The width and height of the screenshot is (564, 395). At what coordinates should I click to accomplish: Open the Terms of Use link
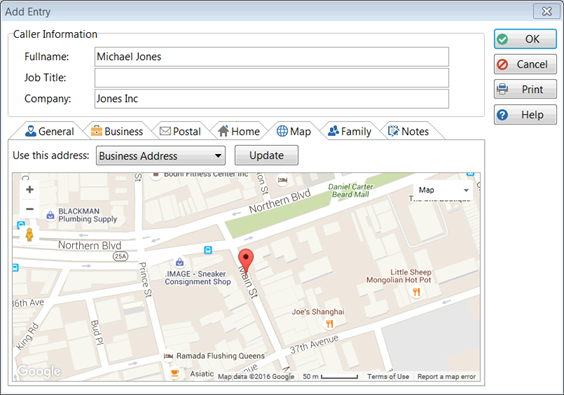pos(388,377)
